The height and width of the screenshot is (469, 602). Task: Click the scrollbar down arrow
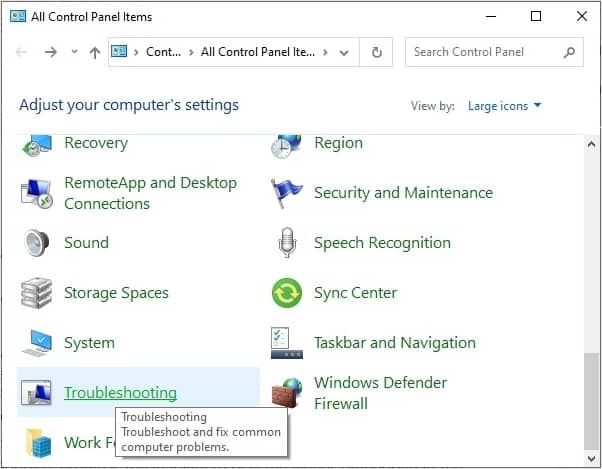pos(591,458)
